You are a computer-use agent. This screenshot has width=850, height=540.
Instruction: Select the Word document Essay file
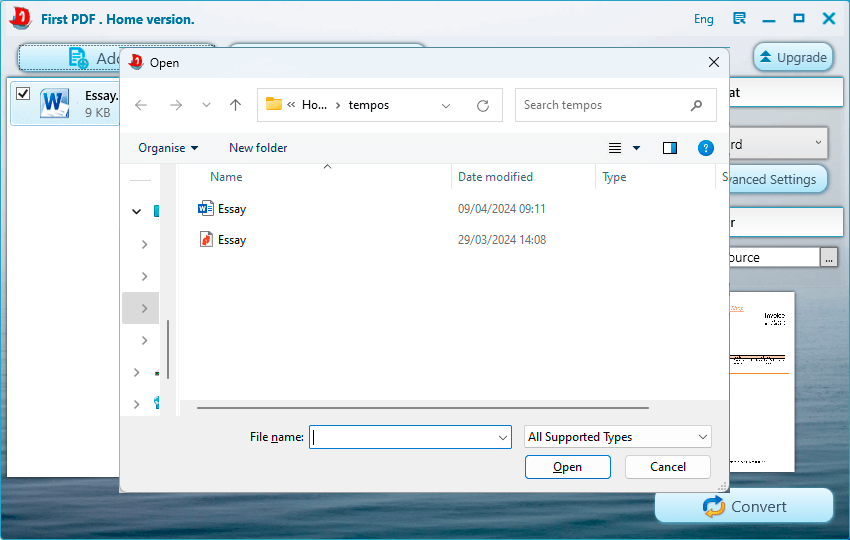pyautogui.click(x=222, y=209)
